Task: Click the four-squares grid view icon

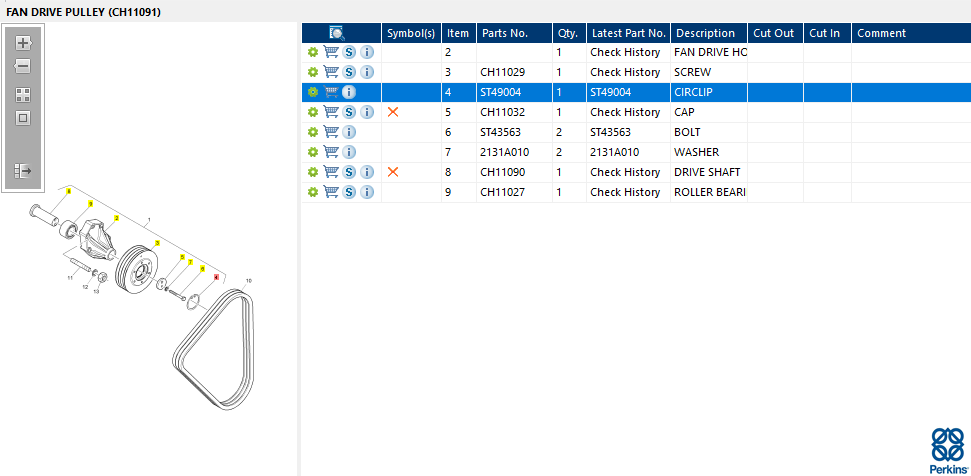Action: click(23, 95)
